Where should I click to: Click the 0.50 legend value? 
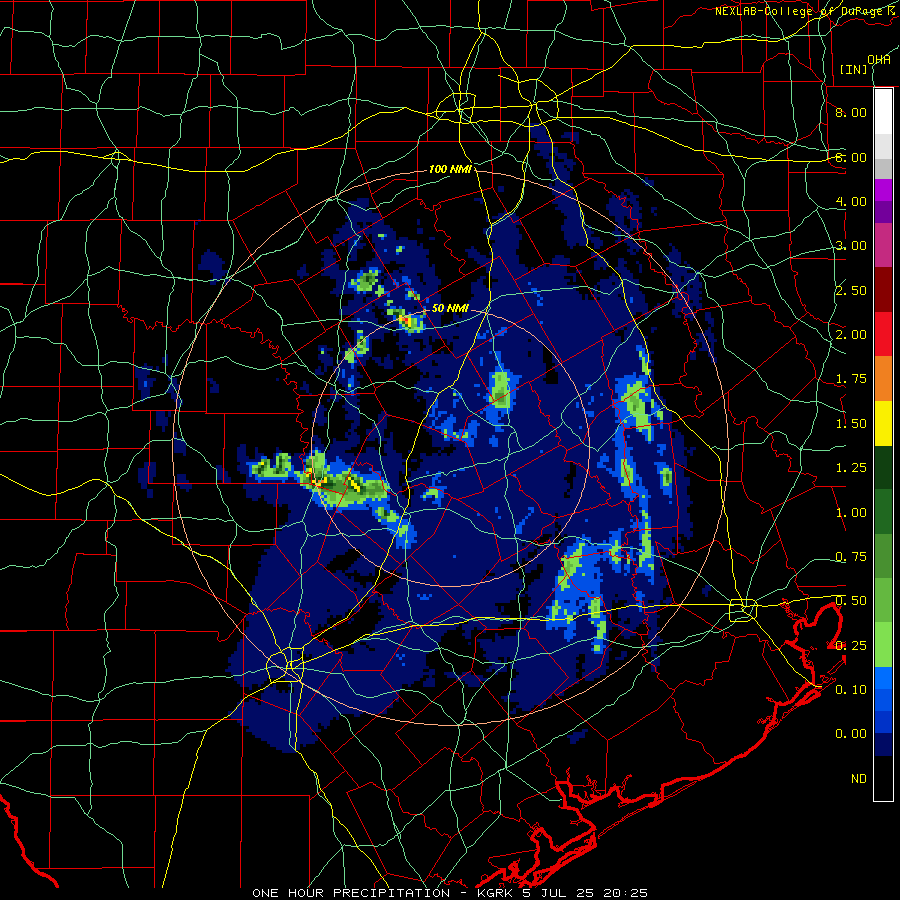click(851, 601)
